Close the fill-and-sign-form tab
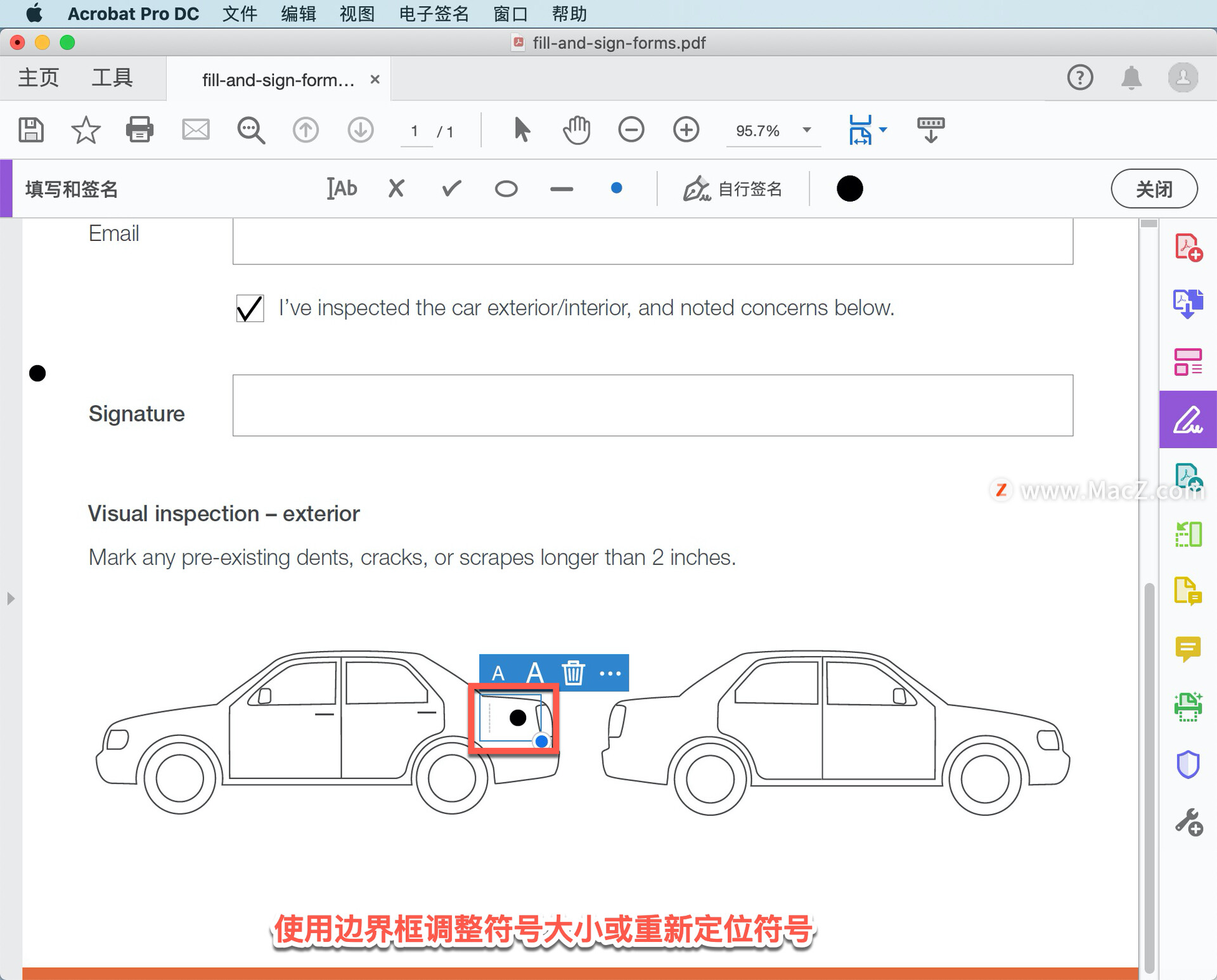 pyautogui.click(x=375, y=79)
